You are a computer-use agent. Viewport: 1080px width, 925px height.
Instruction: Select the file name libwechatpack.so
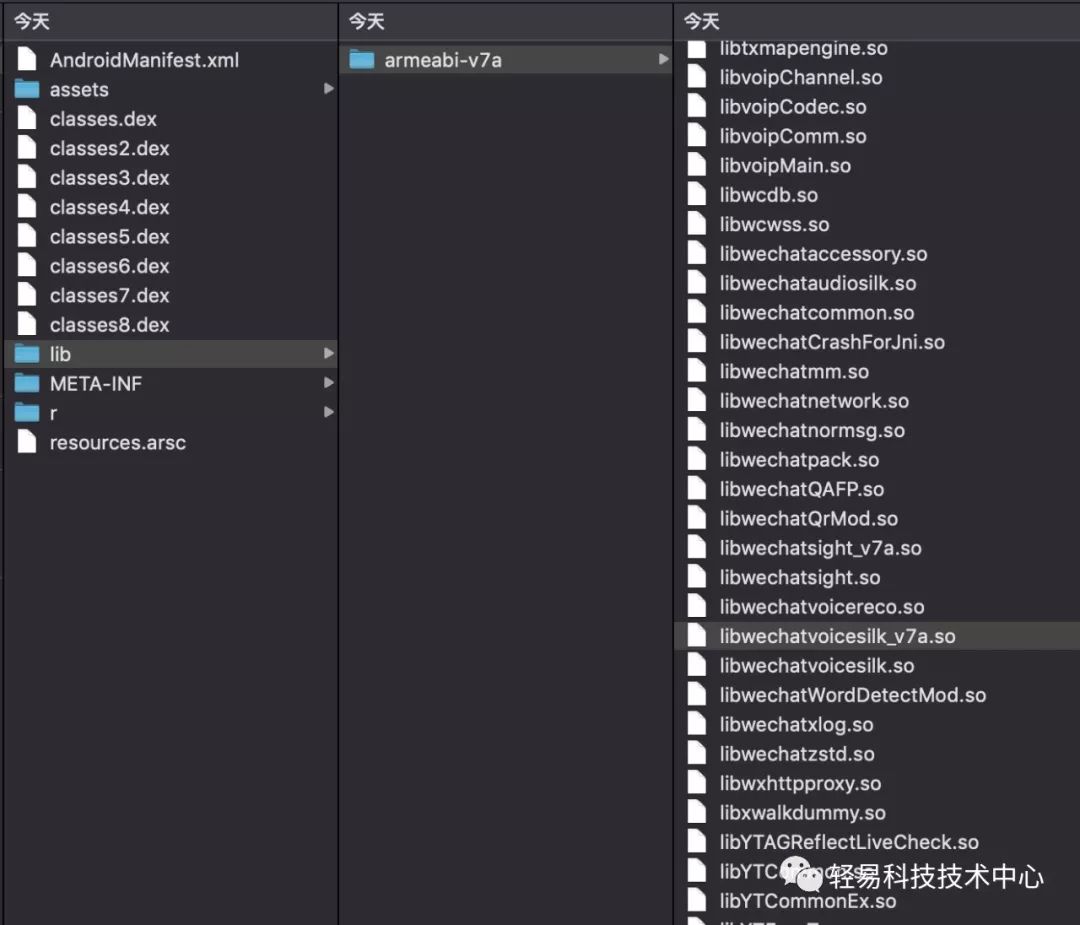pos(799,460)
